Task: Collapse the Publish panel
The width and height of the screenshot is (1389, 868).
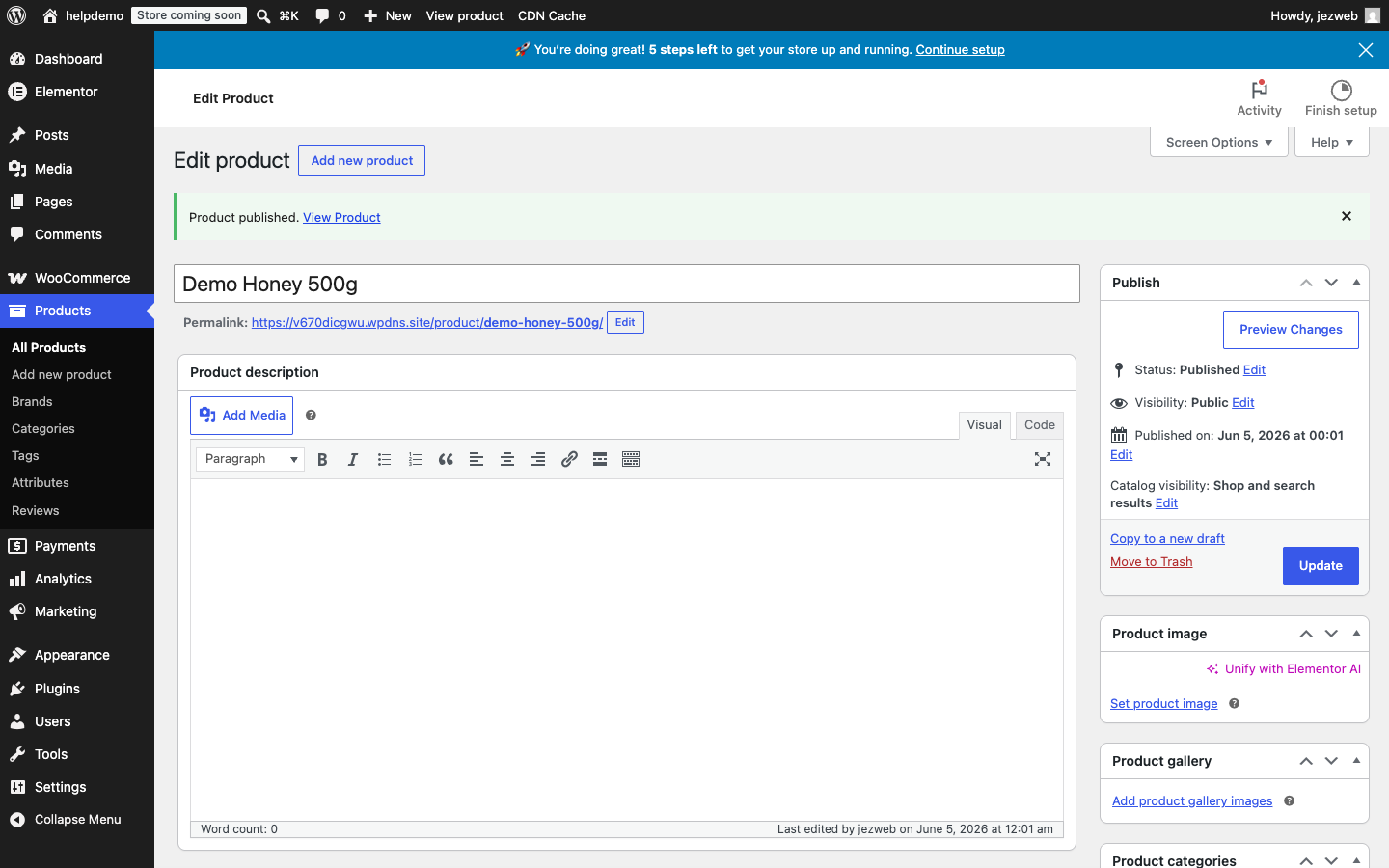Action: (x=1356, y=283)
